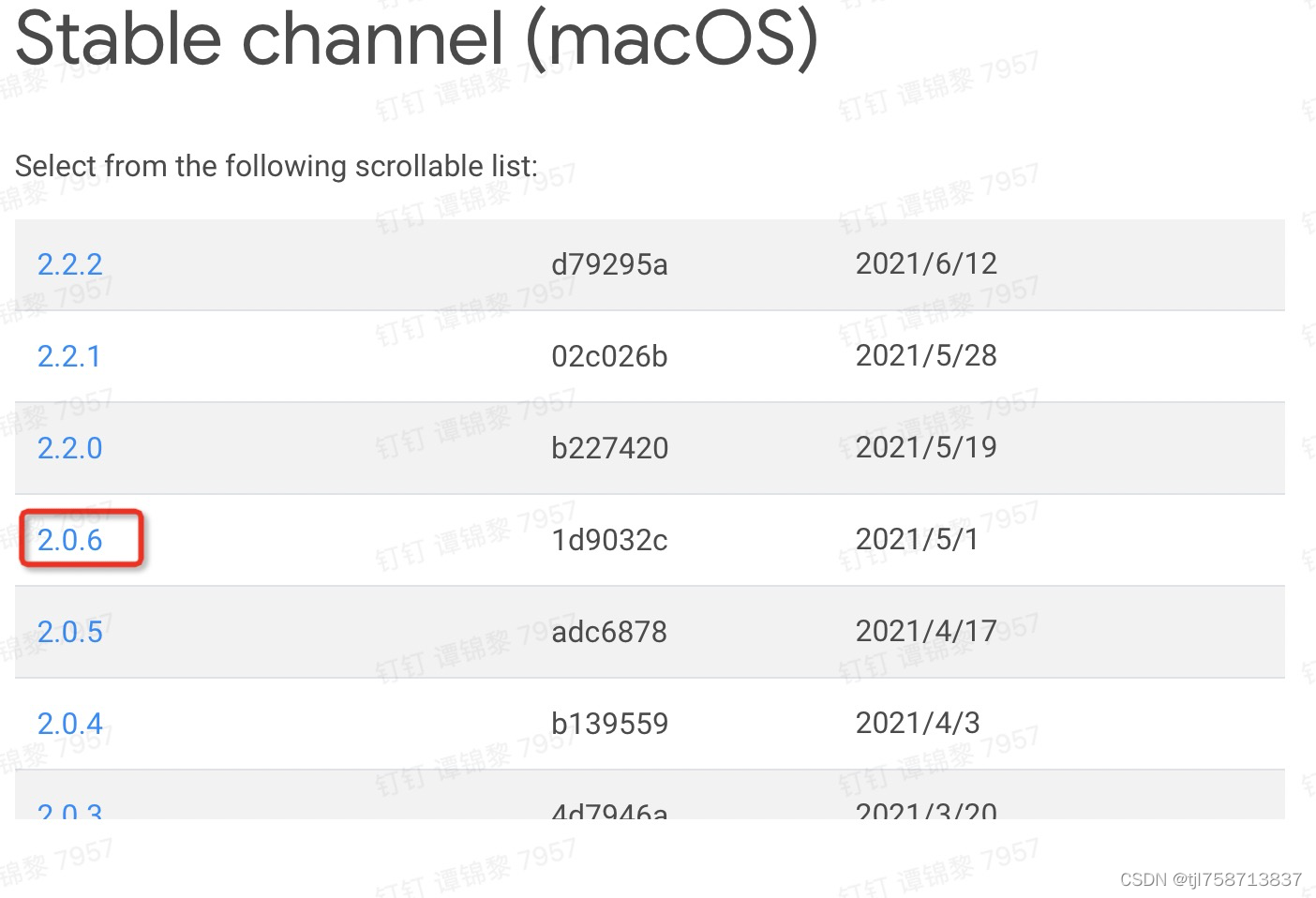
Task: Select the 1d9032c commit hash cell
Action: (x=609, y=540)
